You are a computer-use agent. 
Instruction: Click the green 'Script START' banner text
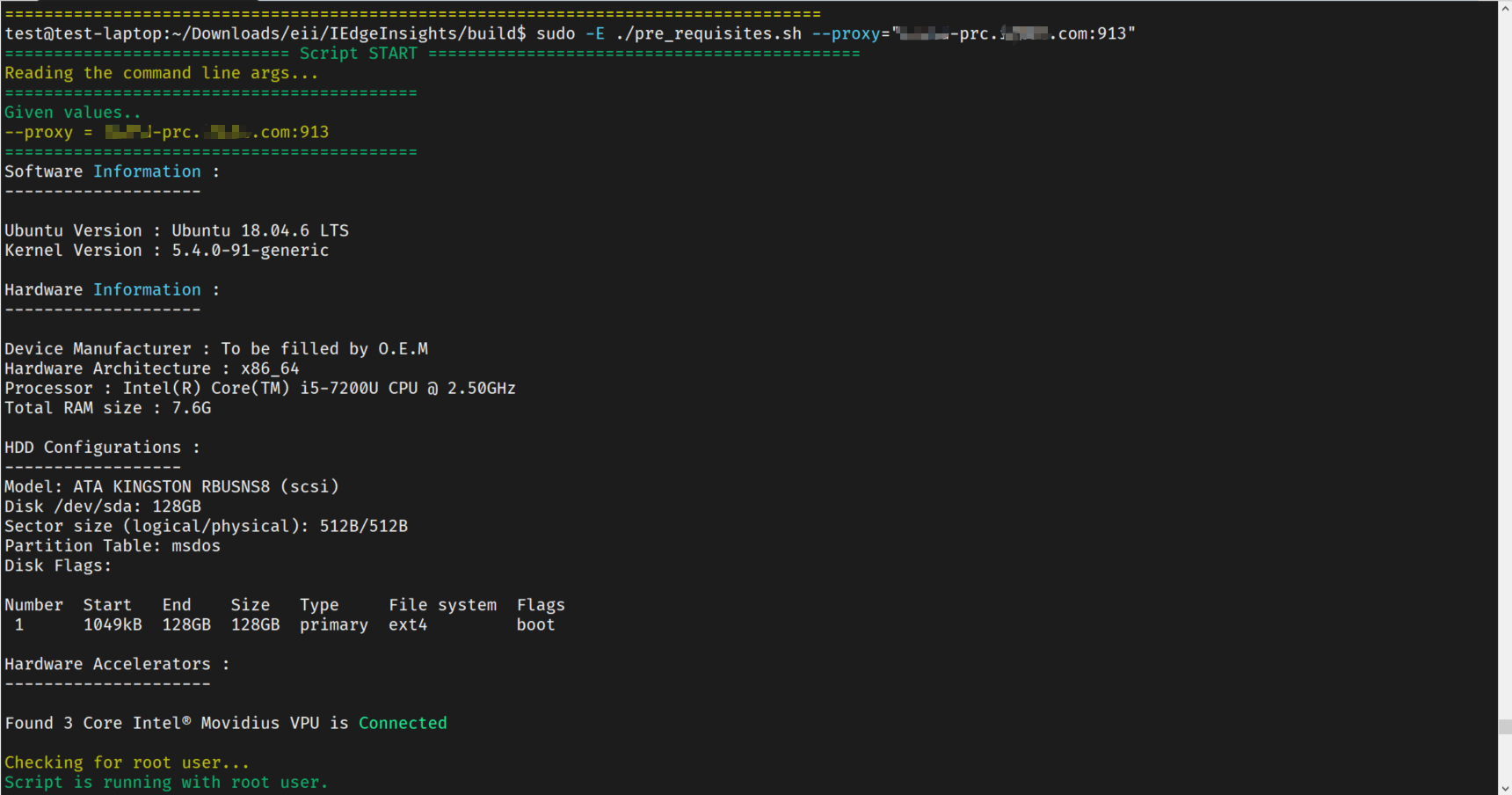pos(359,54)
